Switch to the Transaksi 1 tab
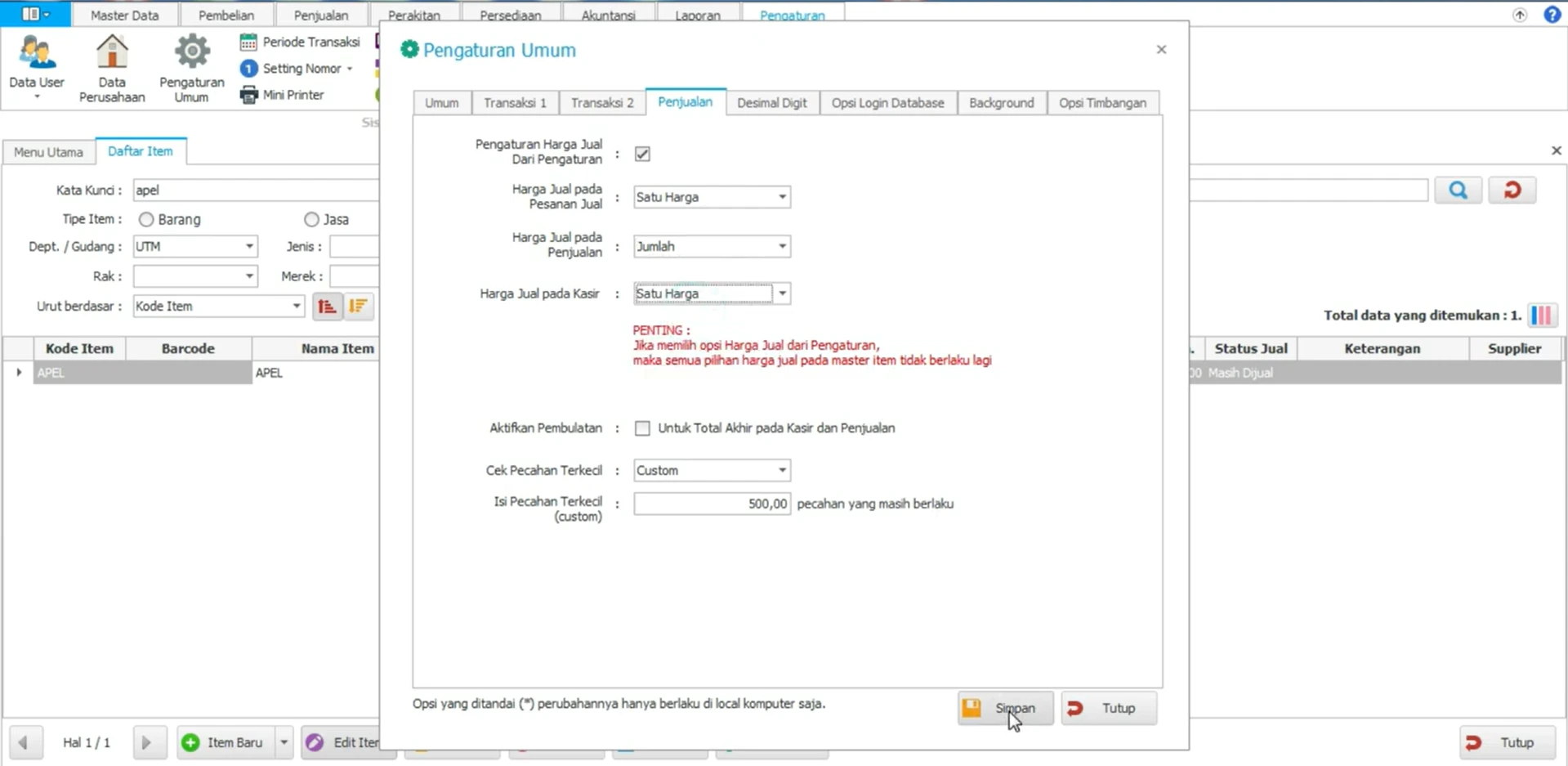The height and width of the screenshot is (766, 1568). point(515,103)
